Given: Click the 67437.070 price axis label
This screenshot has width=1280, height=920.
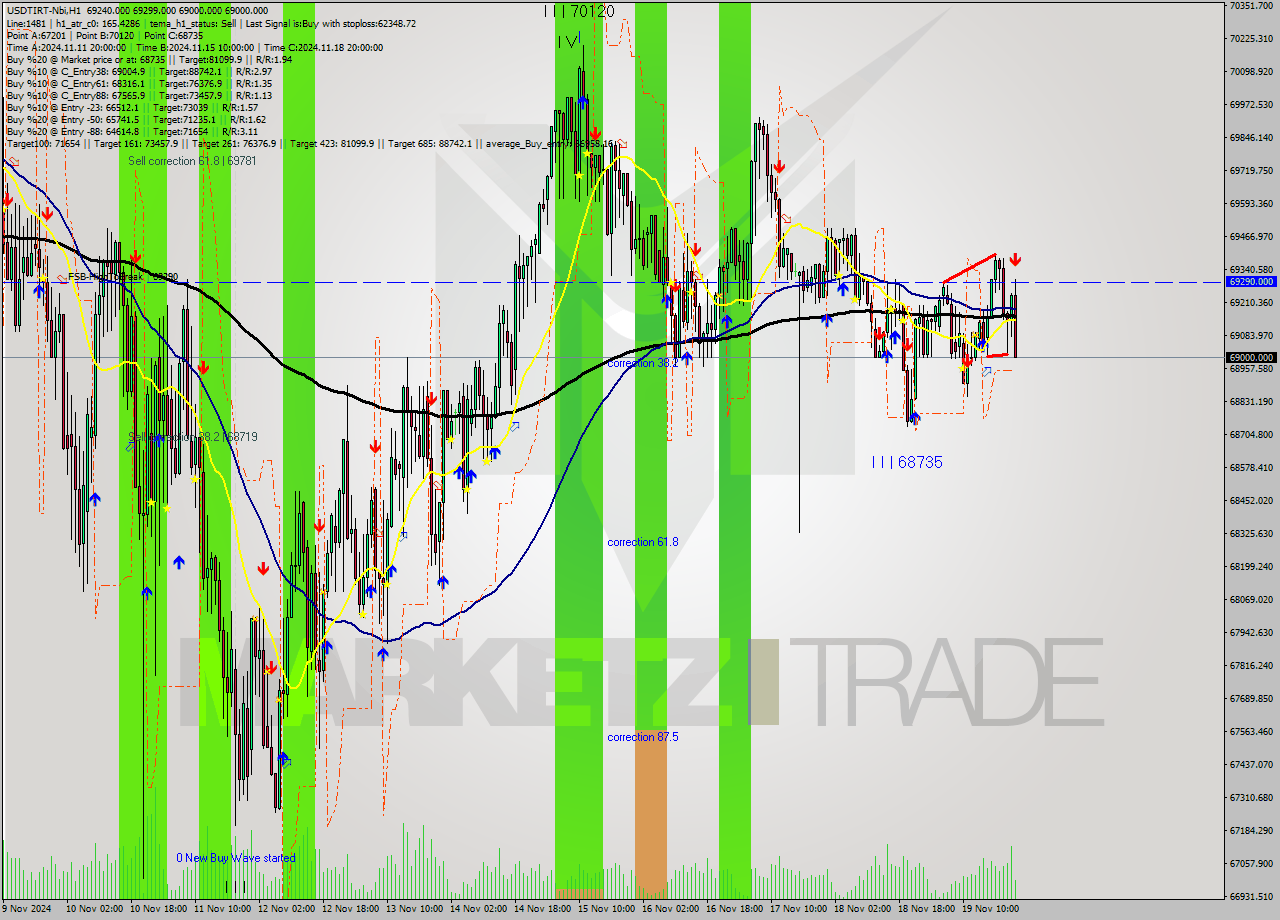Looking at the screenshot, I should tap(1251, 765).
